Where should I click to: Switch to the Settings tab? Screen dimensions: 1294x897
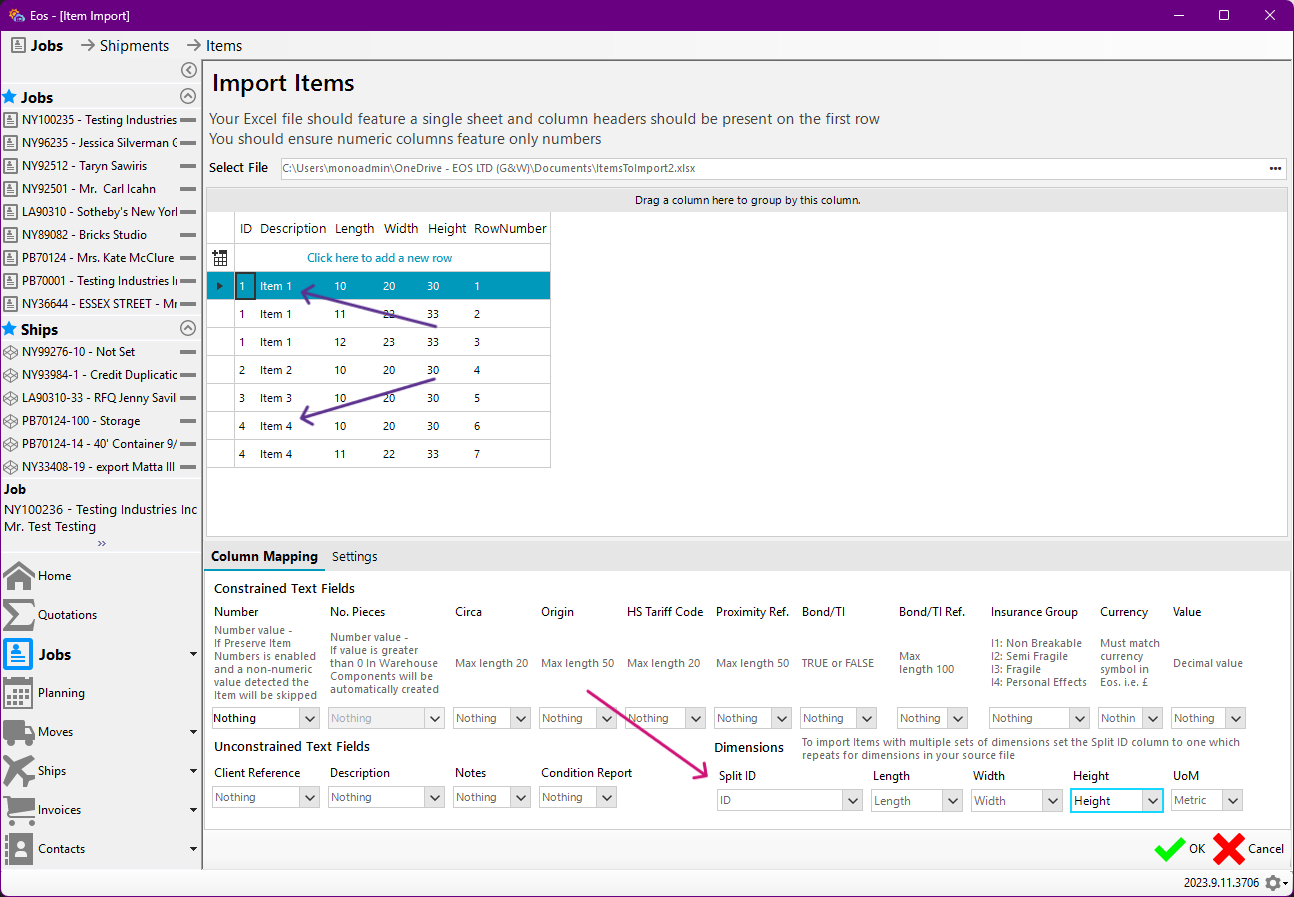coord(354,557)
